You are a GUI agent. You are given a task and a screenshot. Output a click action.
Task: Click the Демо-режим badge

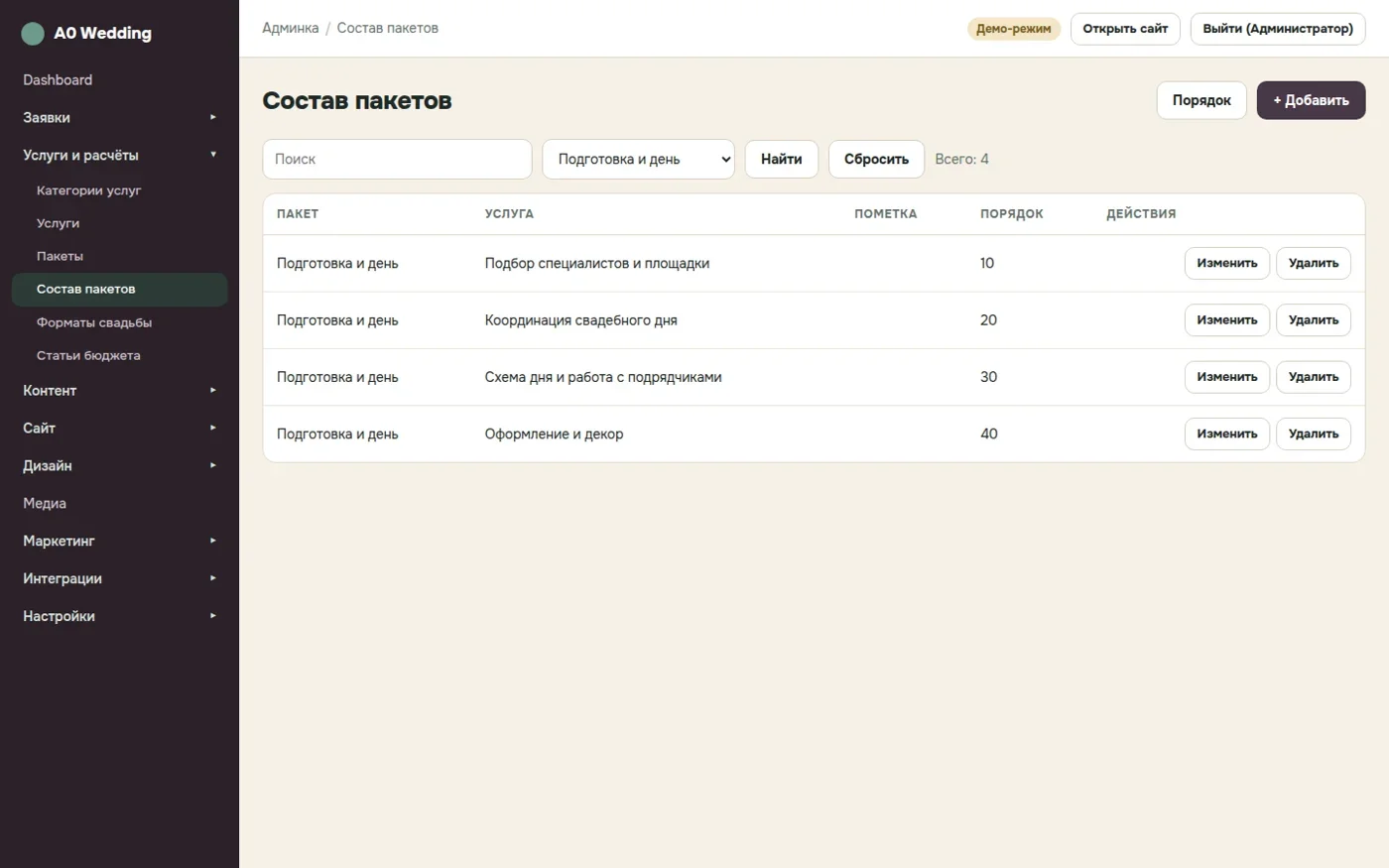tap(1014, 29)
